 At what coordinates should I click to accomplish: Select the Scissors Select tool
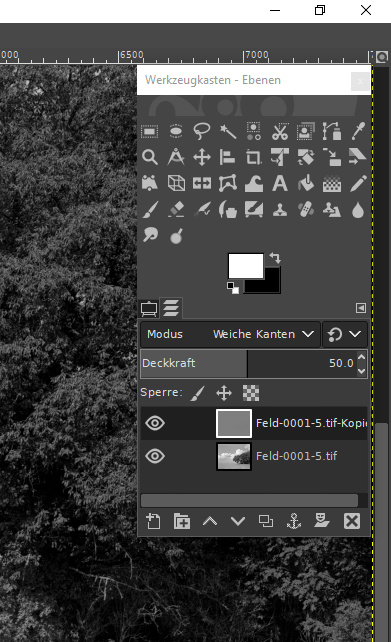pos(280,131)
